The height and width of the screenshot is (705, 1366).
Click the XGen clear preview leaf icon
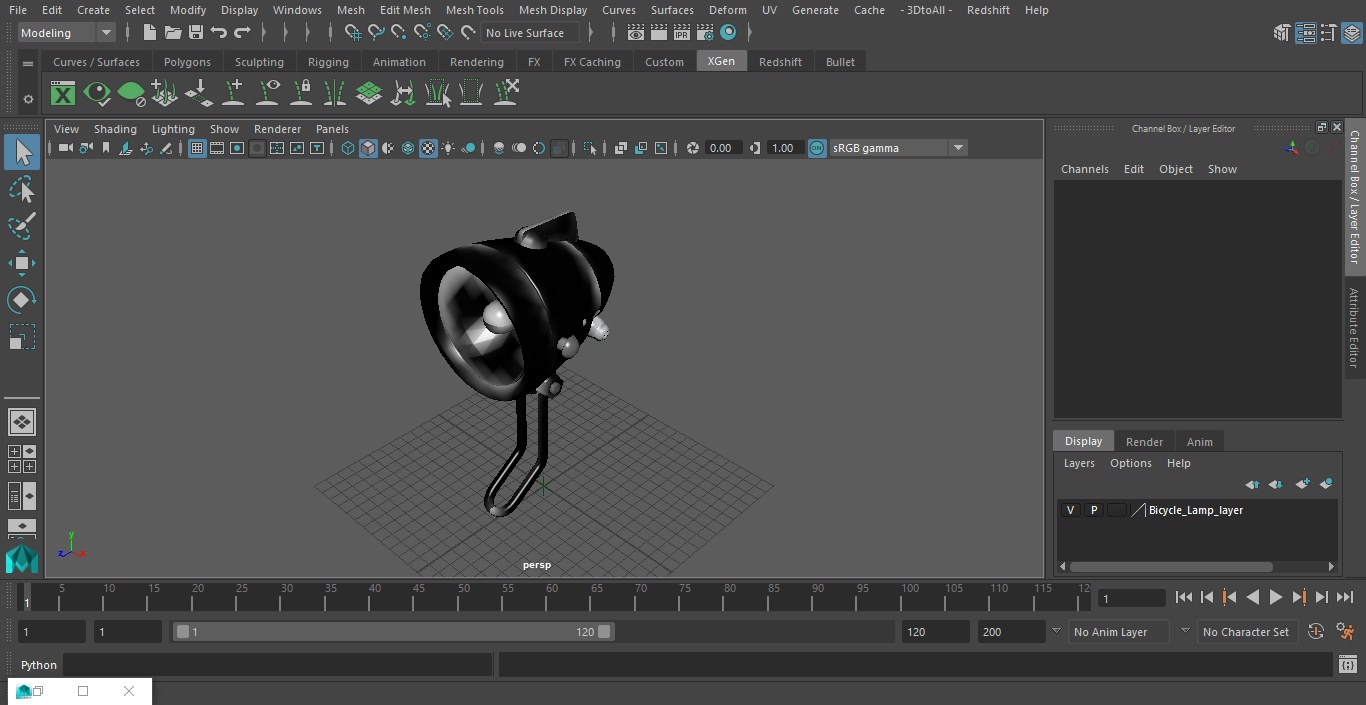pos(131,94)
